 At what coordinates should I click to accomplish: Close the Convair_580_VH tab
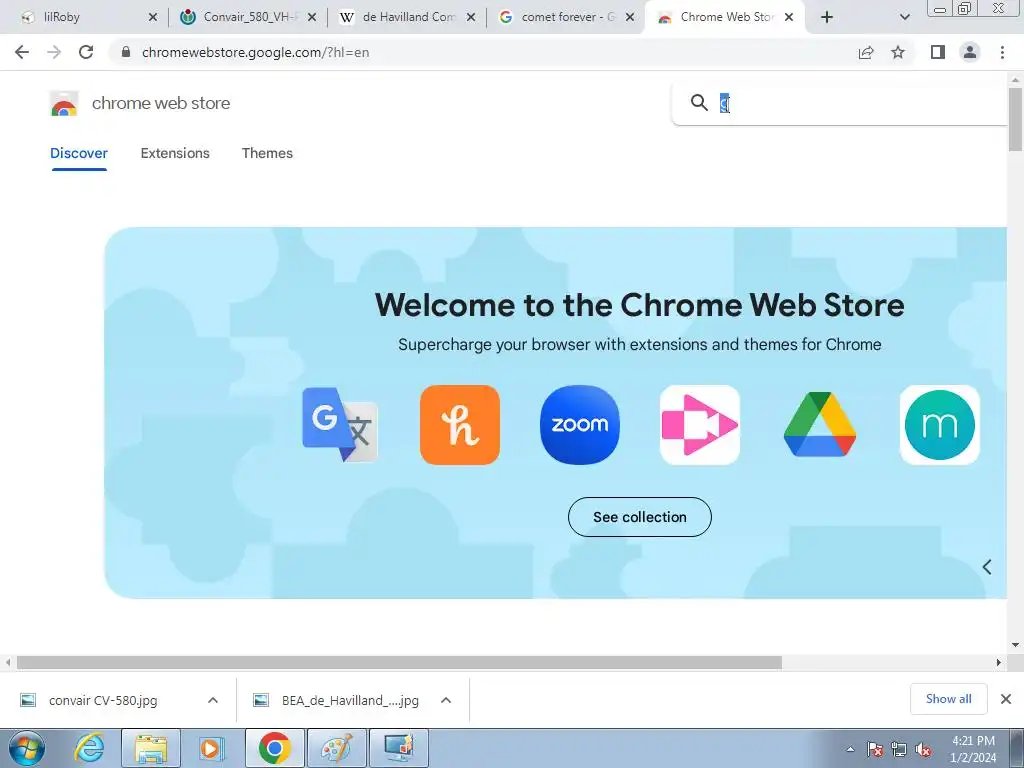tap(312, 17)
